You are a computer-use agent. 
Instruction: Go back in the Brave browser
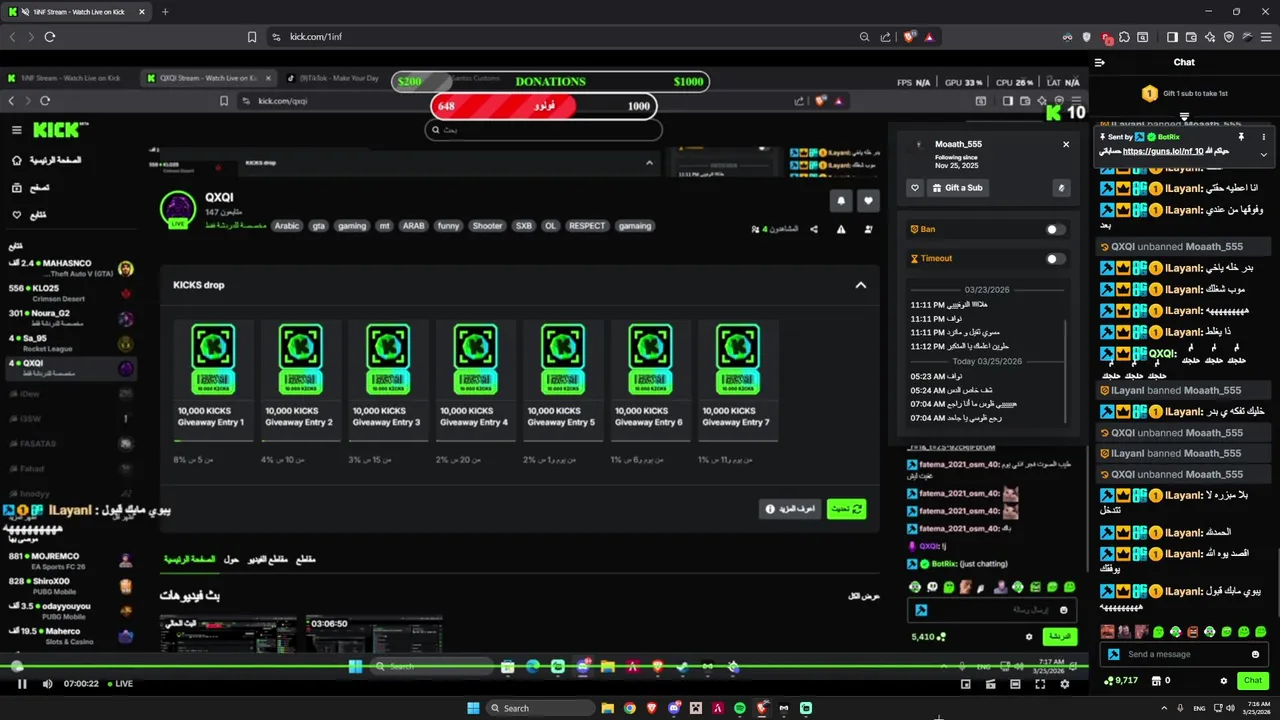pyautogui.click(x=11, y=36)
